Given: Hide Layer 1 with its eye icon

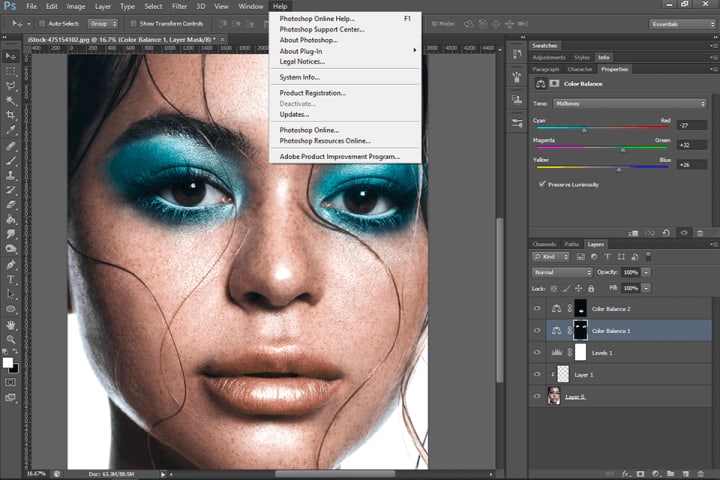Looking at the screenshot, I should tap(537, 374).
